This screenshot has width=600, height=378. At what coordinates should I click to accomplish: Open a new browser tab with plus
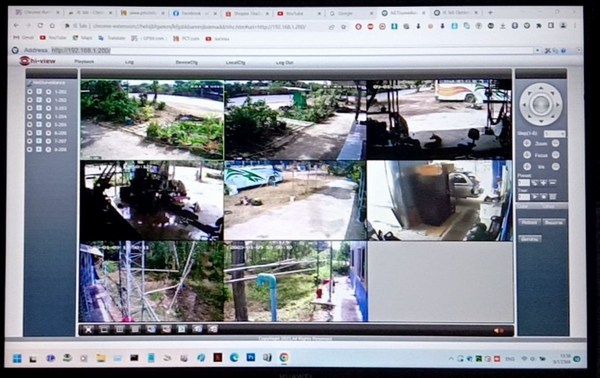coord(490,12)
